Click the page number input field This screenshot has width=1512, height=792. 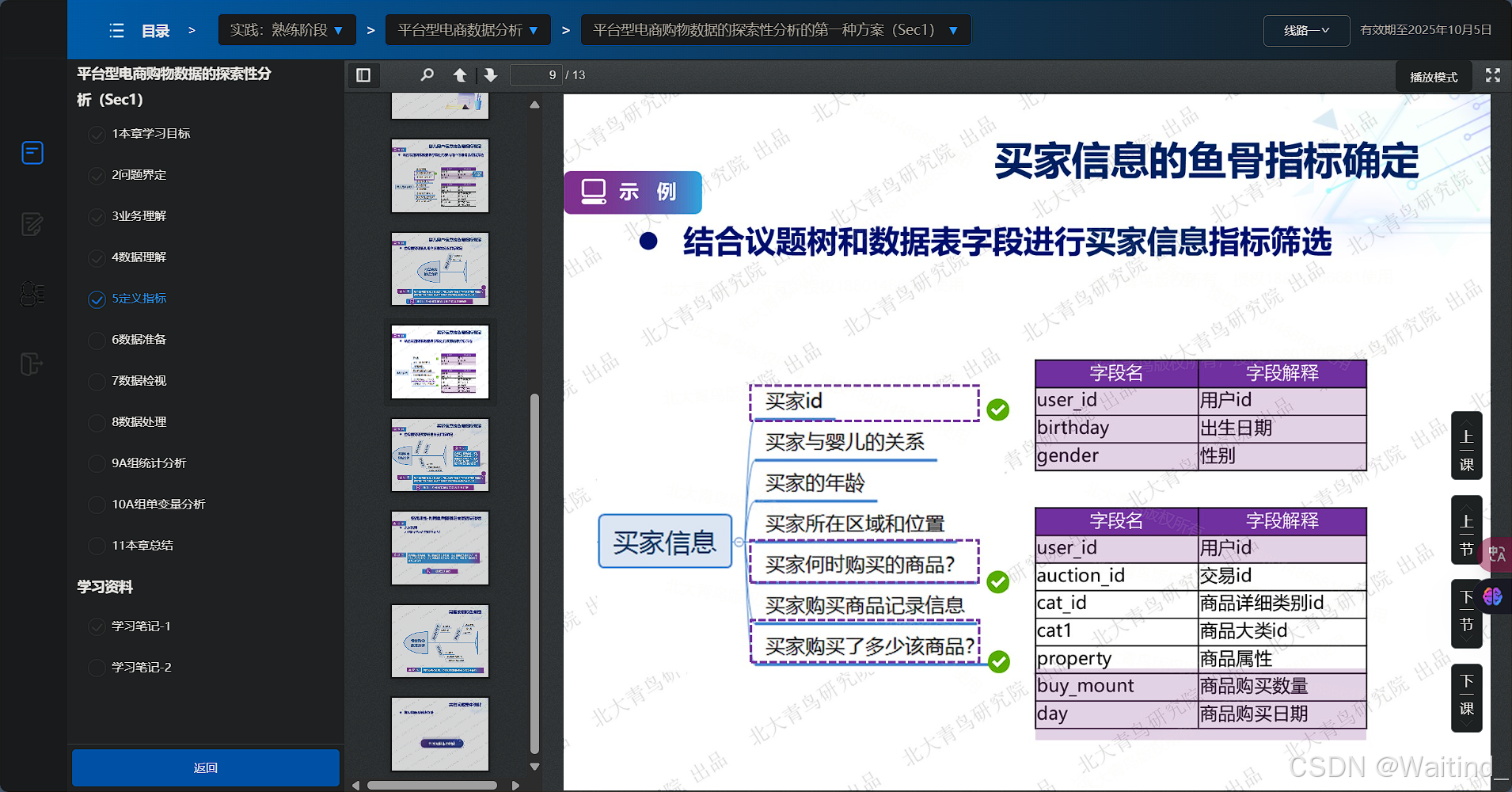pos(536,75)
